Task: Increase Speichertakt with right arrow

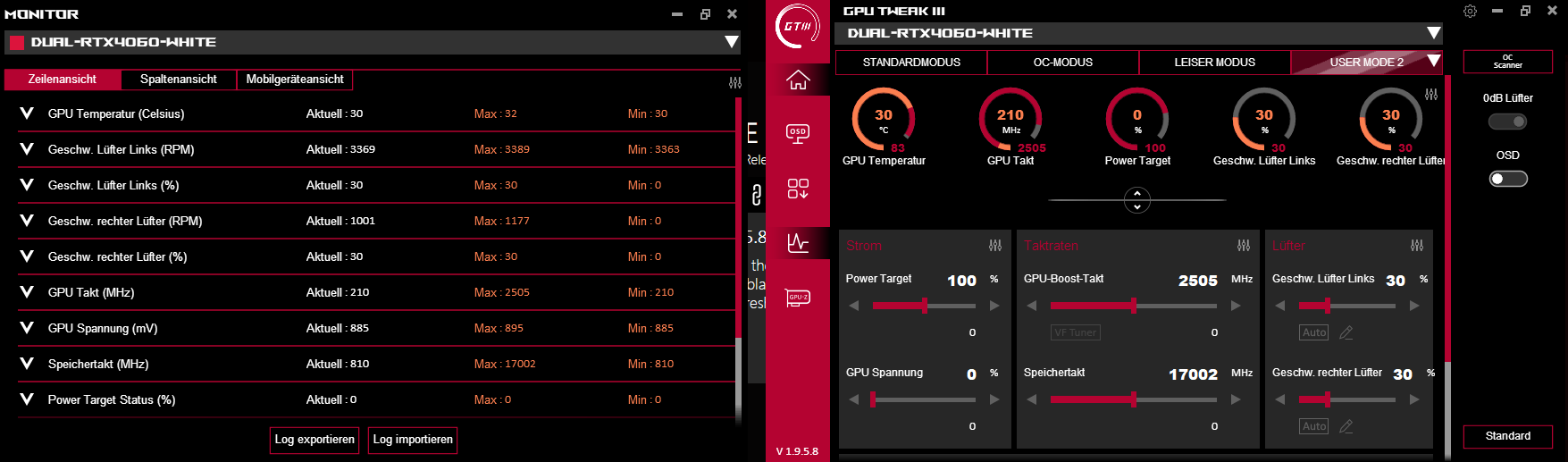Action: [x=1236, y=399]
